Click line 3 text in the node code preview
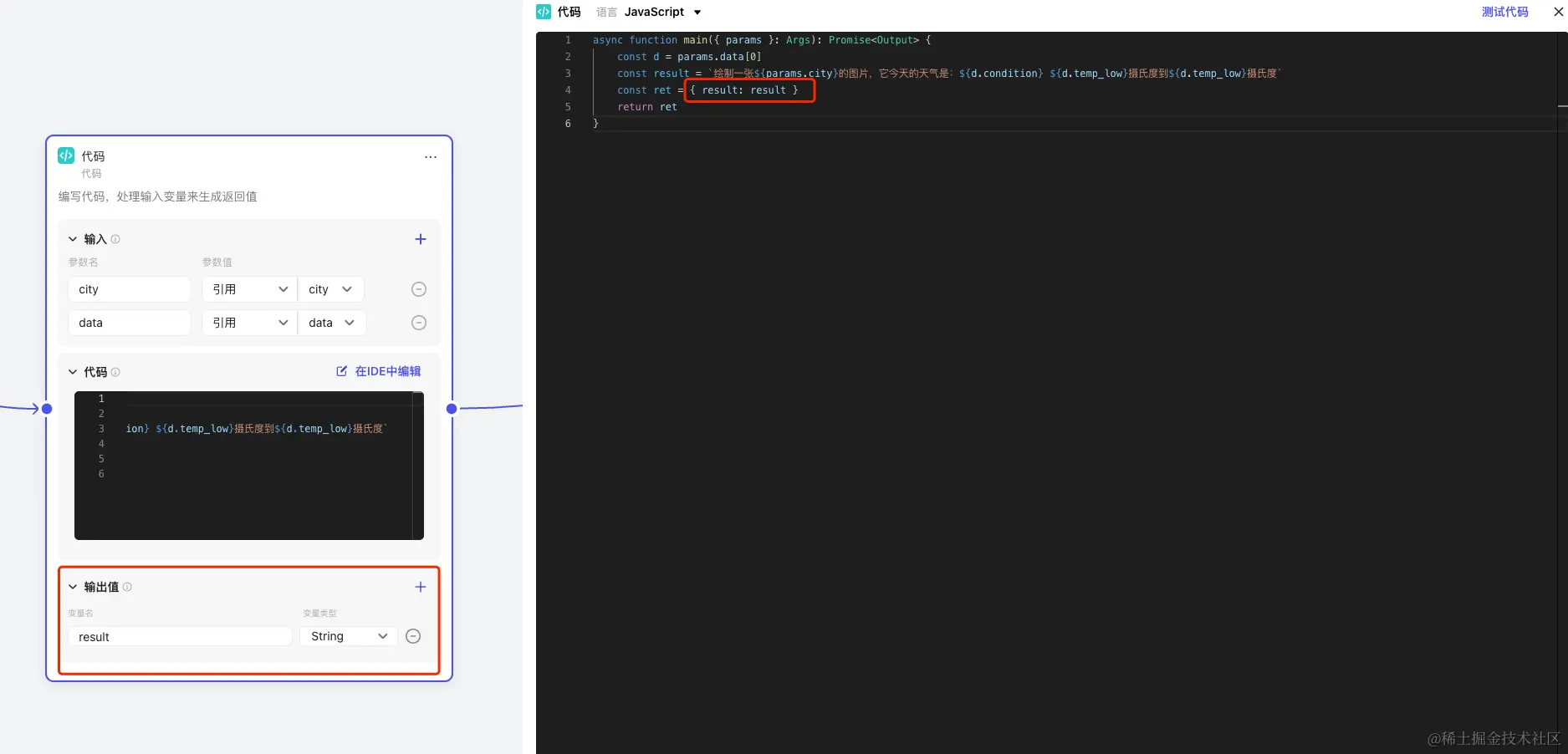Image resolution: width=1568 pixels, height=754 pixels. tap(257, 429)
